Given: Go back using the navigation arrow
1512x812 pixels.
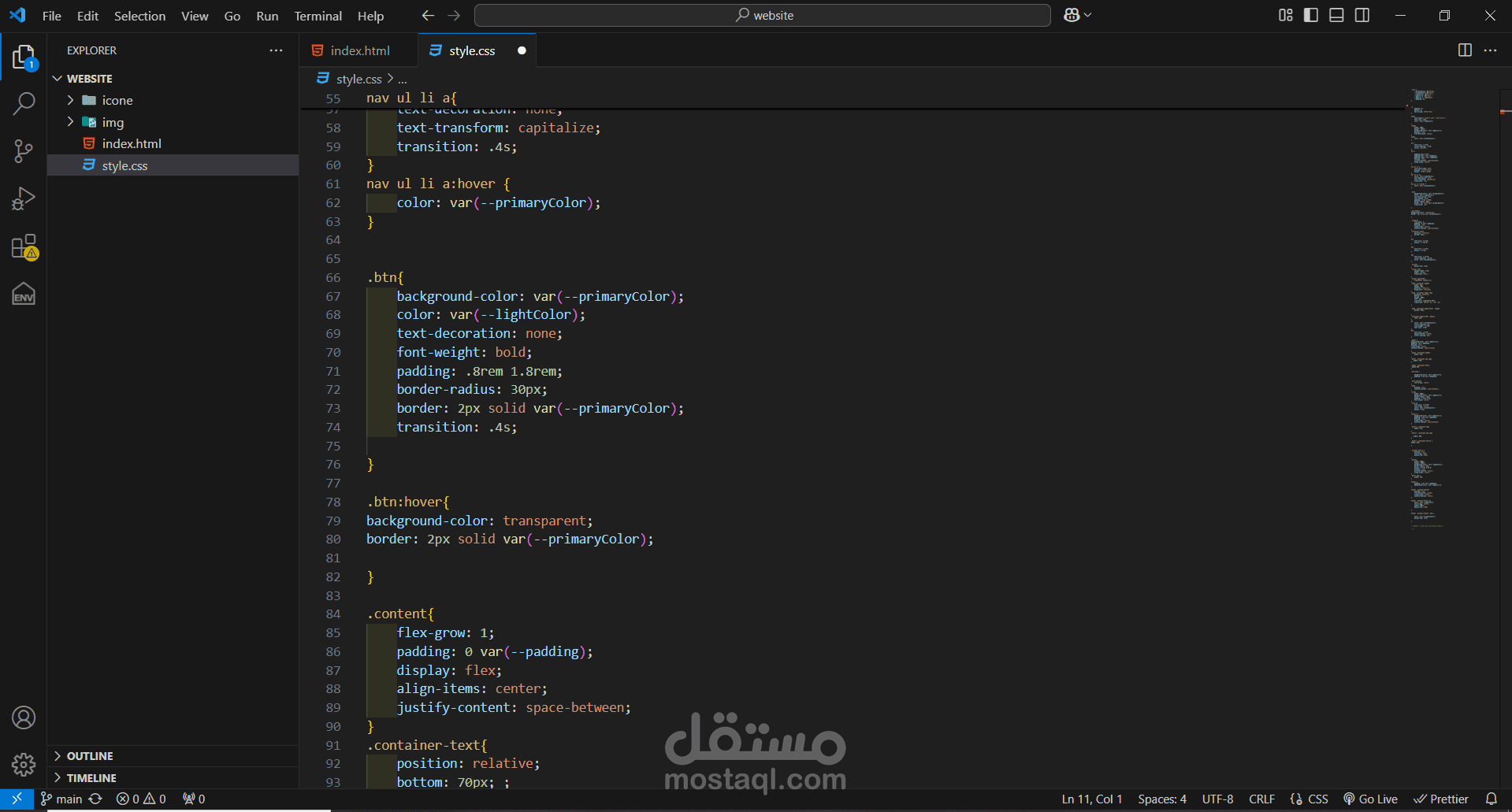Looking at the screenshot, I should [x=428, y=15].
